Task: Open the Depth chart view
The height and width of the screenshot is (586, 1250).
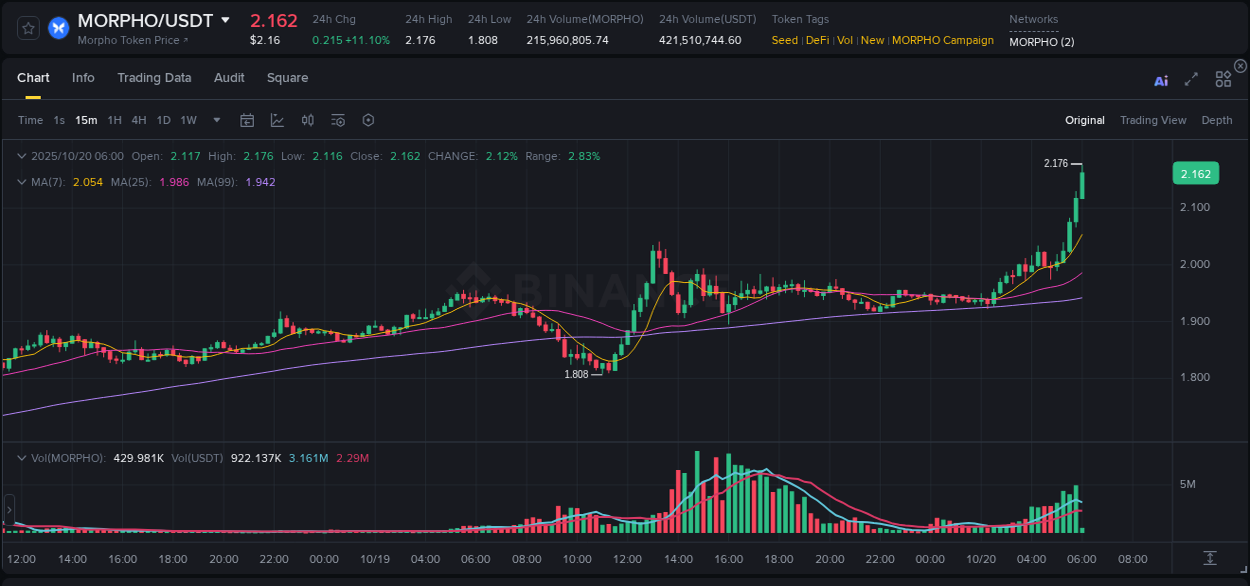Action: 1216,120
